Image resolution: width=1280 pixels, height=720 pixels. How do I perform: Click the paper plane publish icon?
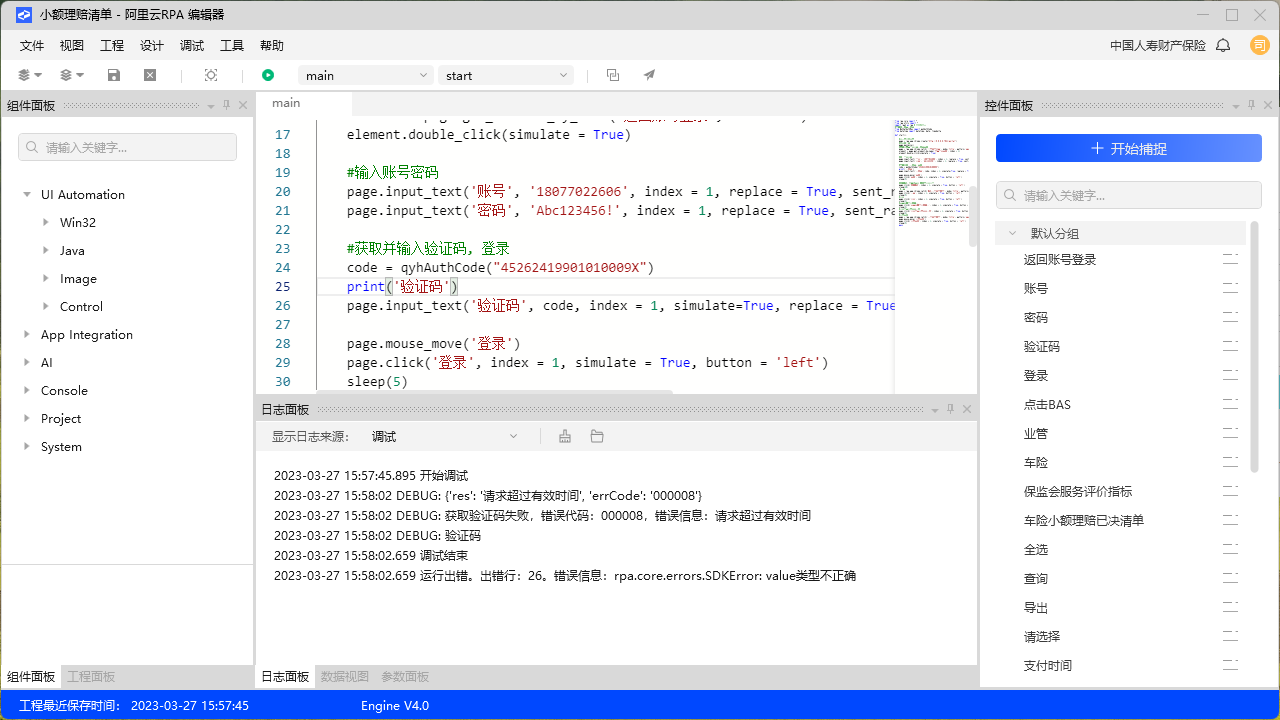click(x=649, y=75)
